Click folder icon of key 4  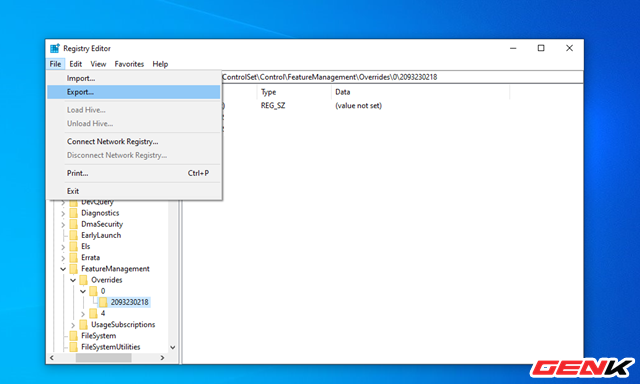pyautogui.click(x=93, y=313)
